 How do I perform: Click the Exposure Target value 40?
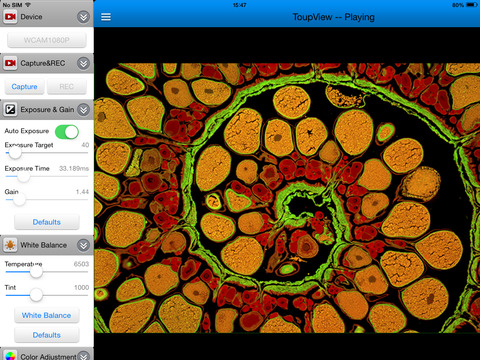[85, 145]
